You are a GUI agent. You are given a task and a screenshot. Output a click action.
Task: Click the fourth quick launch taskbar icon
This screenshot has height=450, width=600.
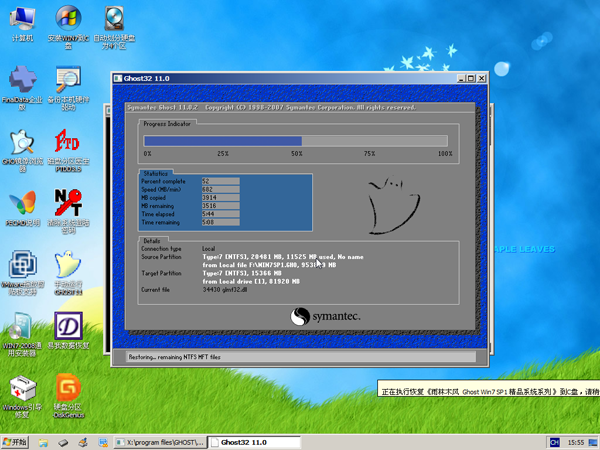103,443
